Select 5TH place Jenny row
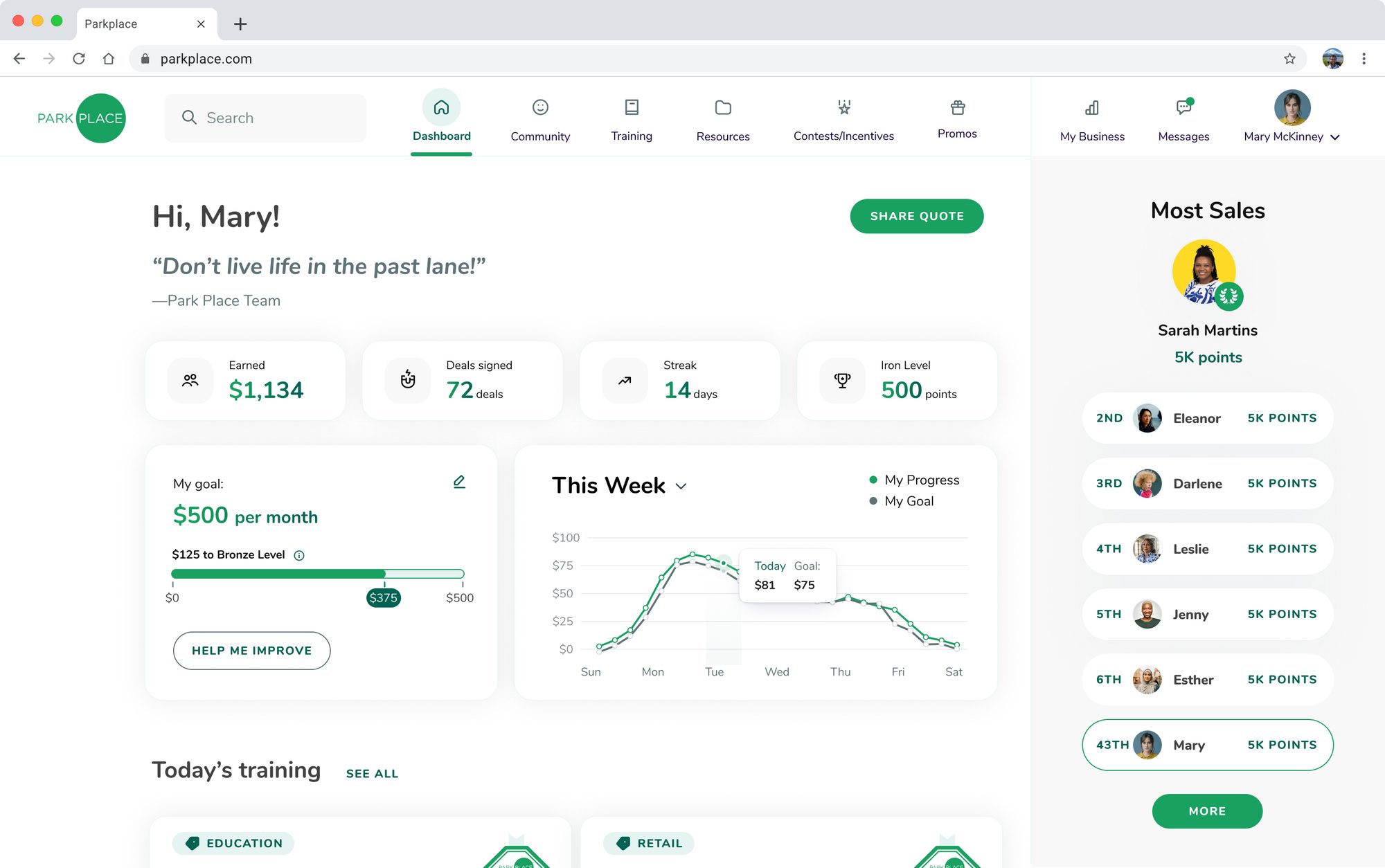Viewport: 1385px width, 868px height. [x=1208, y=614]
